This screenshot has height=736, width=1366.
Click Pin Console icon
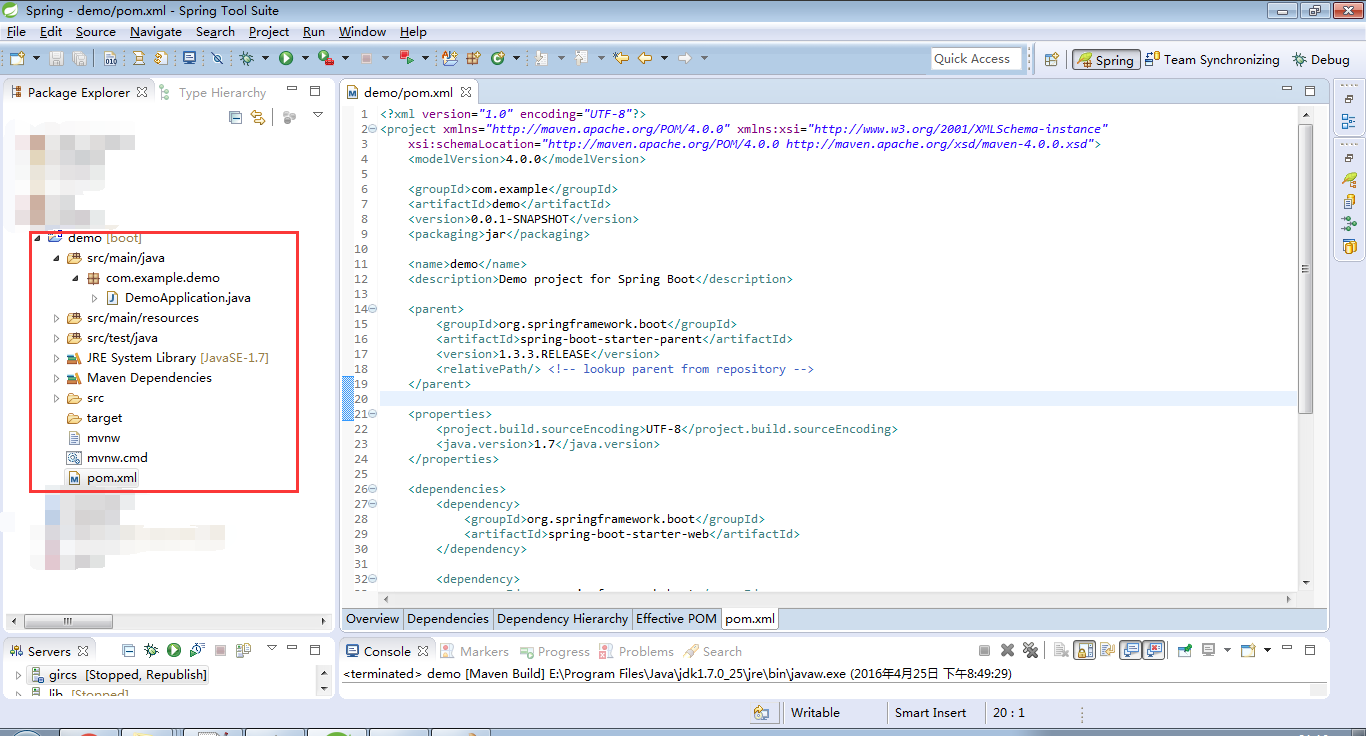[1184, 650]
